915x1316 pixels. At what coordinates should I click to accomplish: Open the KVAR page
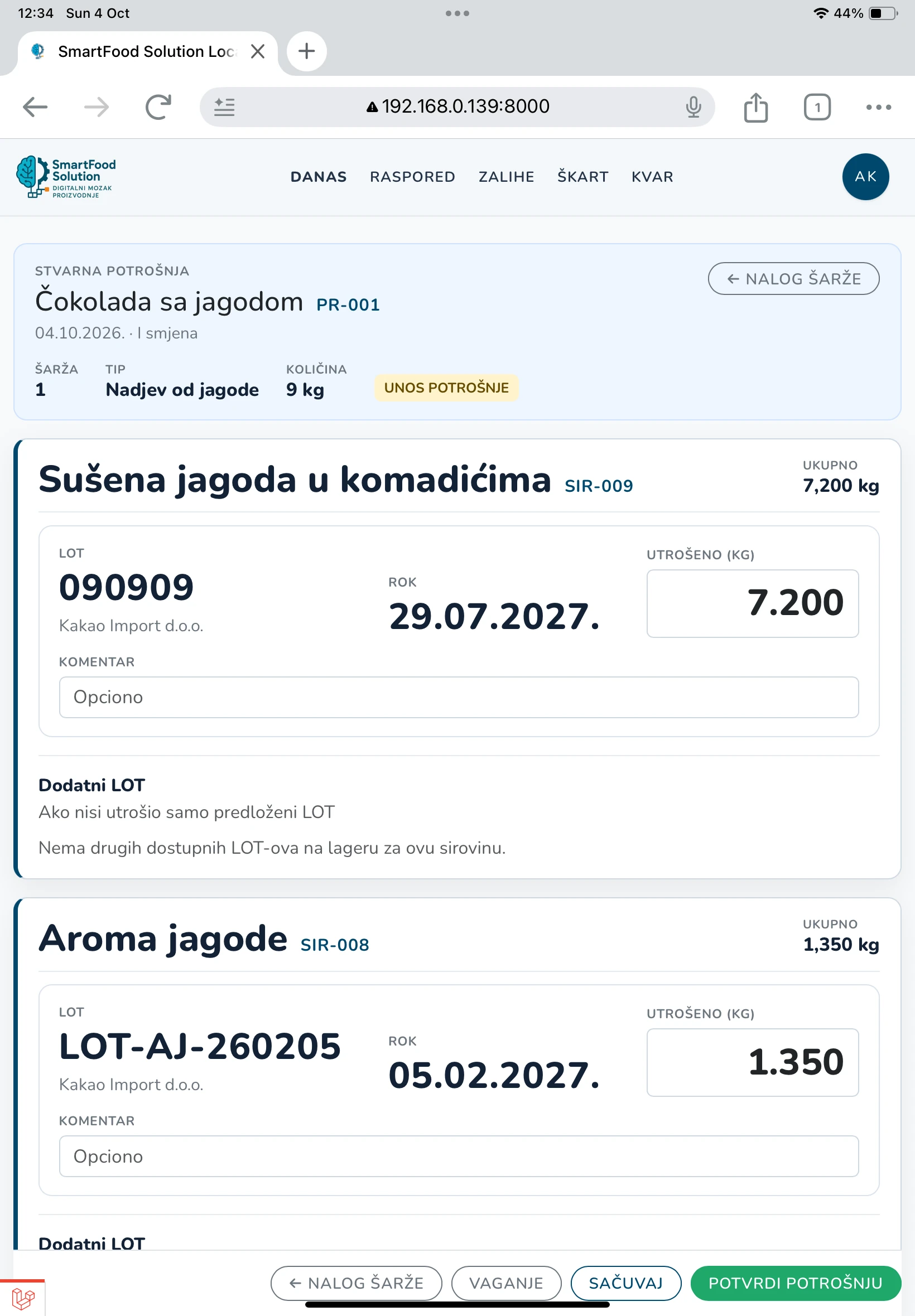coord(652,177)
